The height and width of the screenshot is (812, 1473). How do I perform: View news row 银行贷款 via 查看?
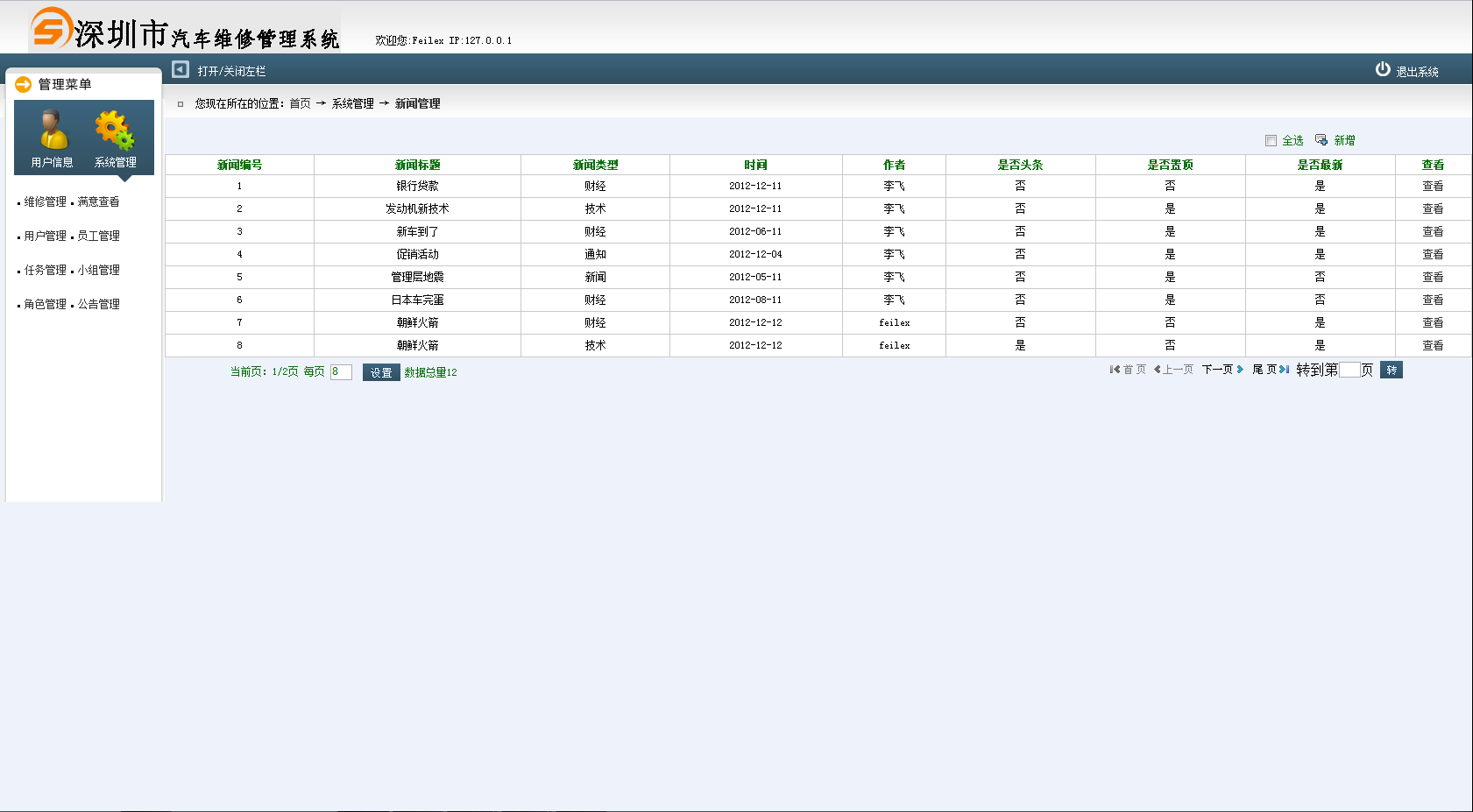point(1433,186)
